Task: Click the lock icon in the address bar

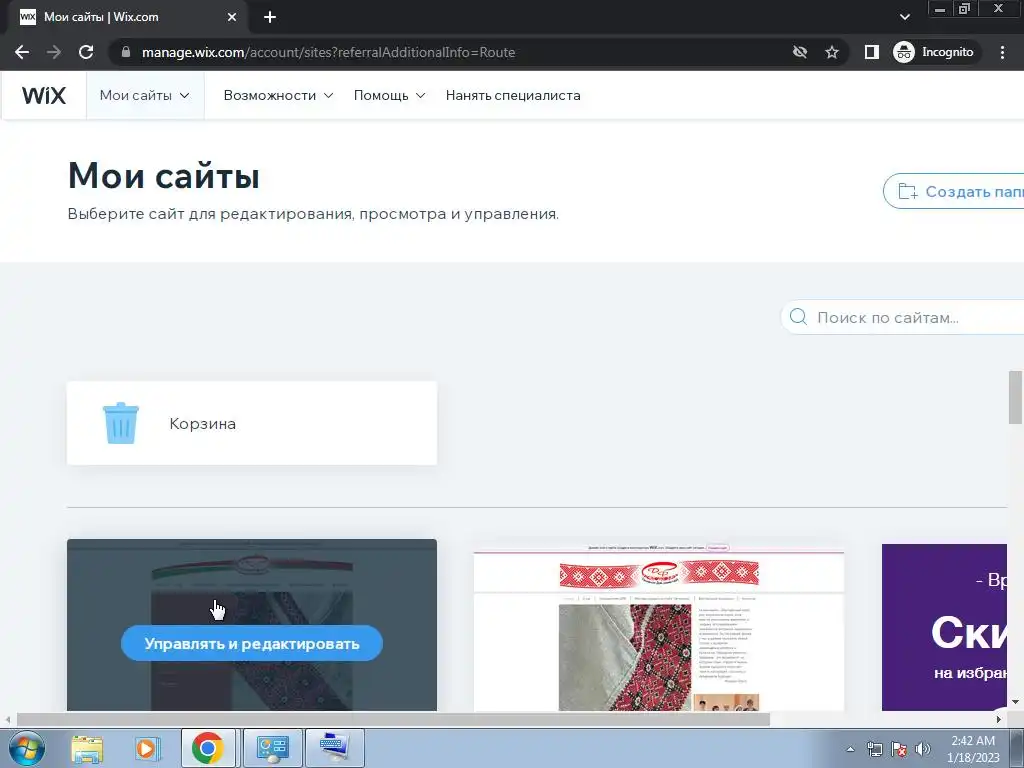Action: [x=126, y=52]
